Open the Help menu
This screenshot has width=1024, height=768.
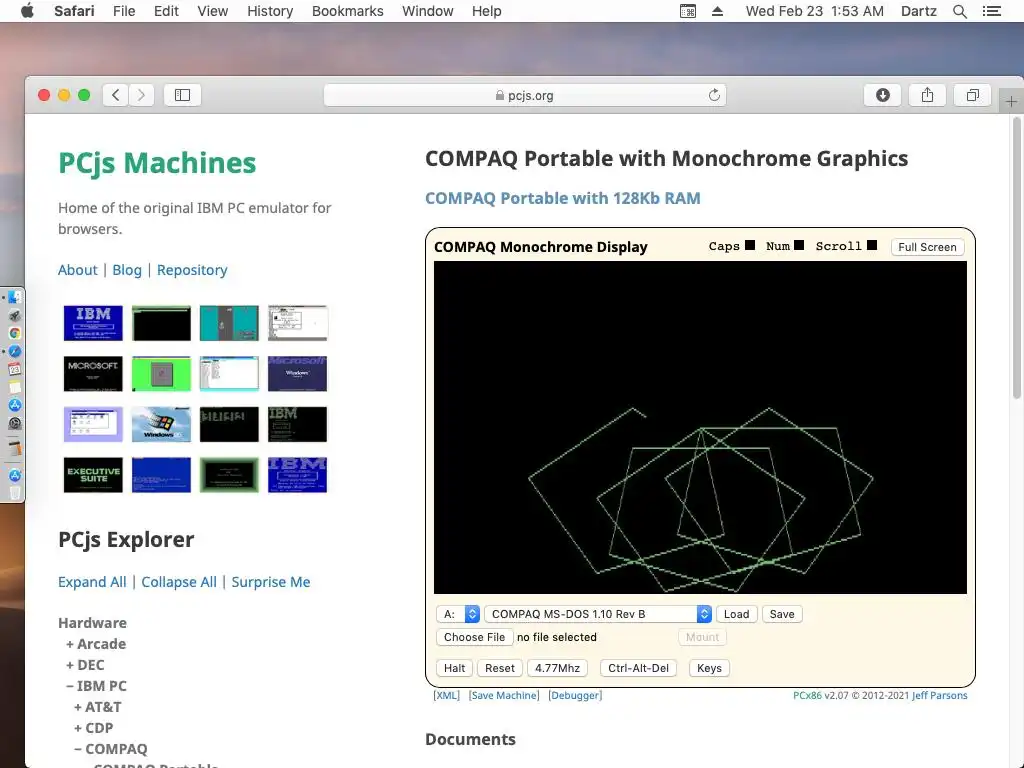487,11
